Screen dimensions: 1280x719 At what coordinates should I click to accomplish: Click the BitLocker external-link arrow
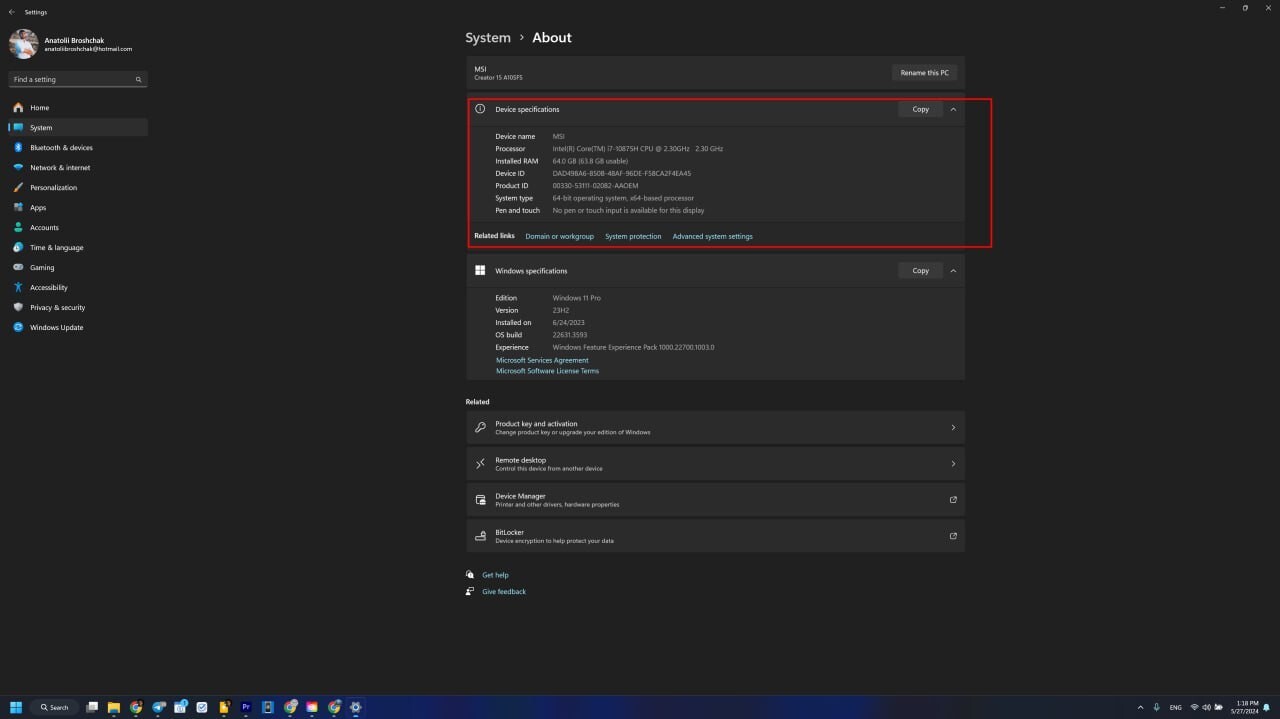click(953, 536)
